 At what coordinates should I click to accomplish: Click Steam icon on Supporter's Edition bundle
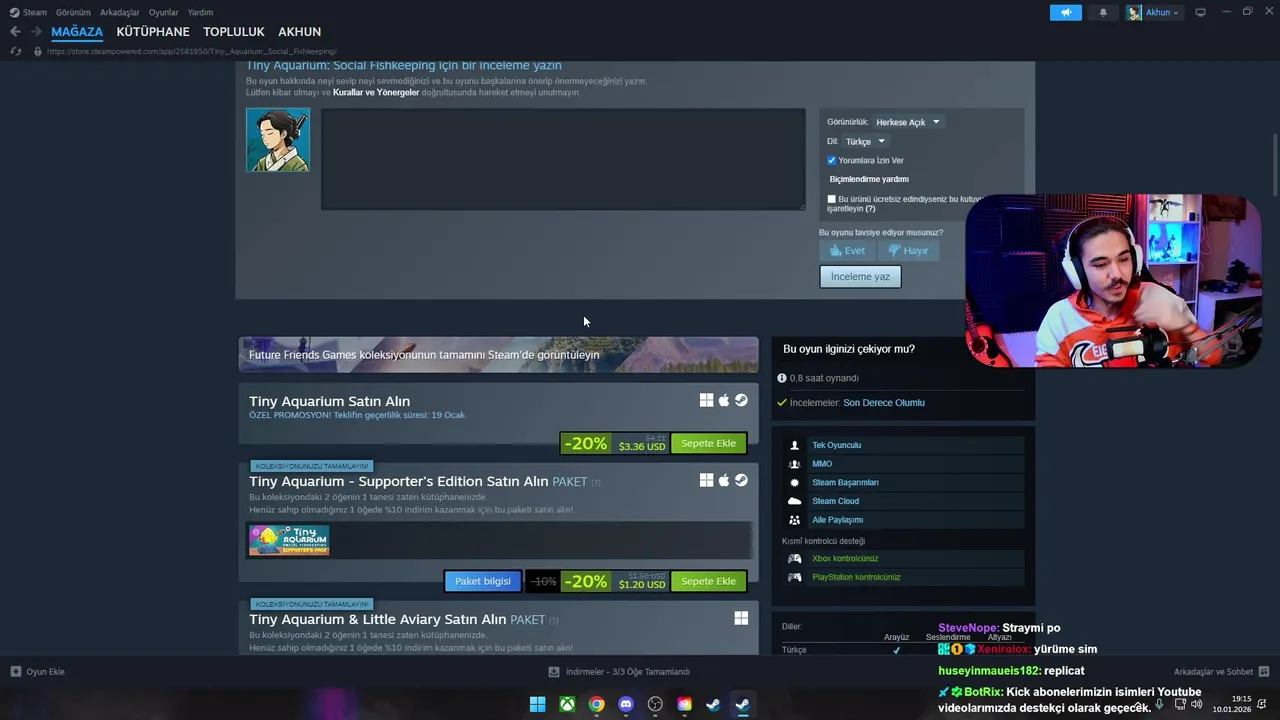point(741,480)
